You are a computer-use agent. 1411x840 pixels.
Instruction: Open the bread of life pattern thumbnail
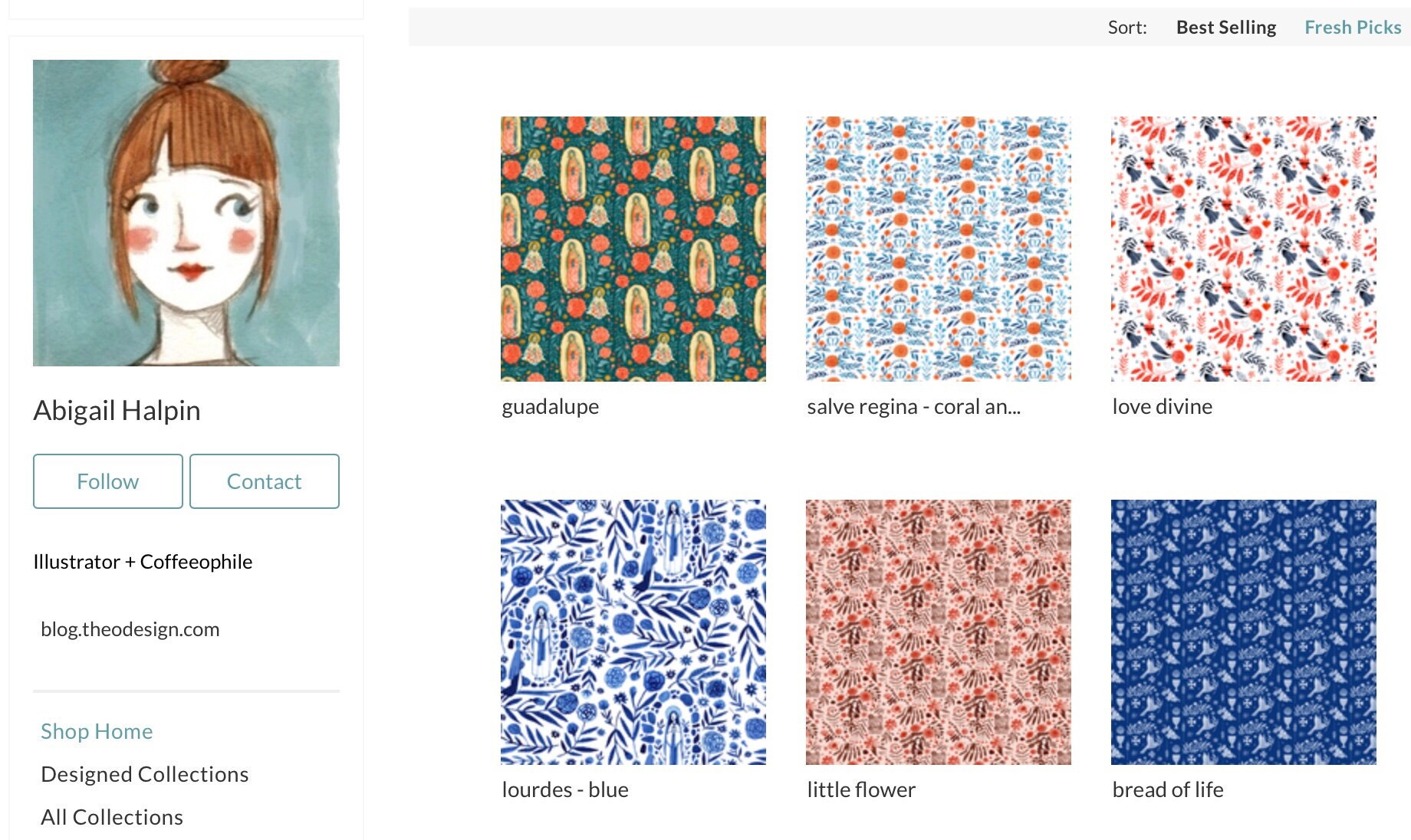click(x=1244, y=632)
